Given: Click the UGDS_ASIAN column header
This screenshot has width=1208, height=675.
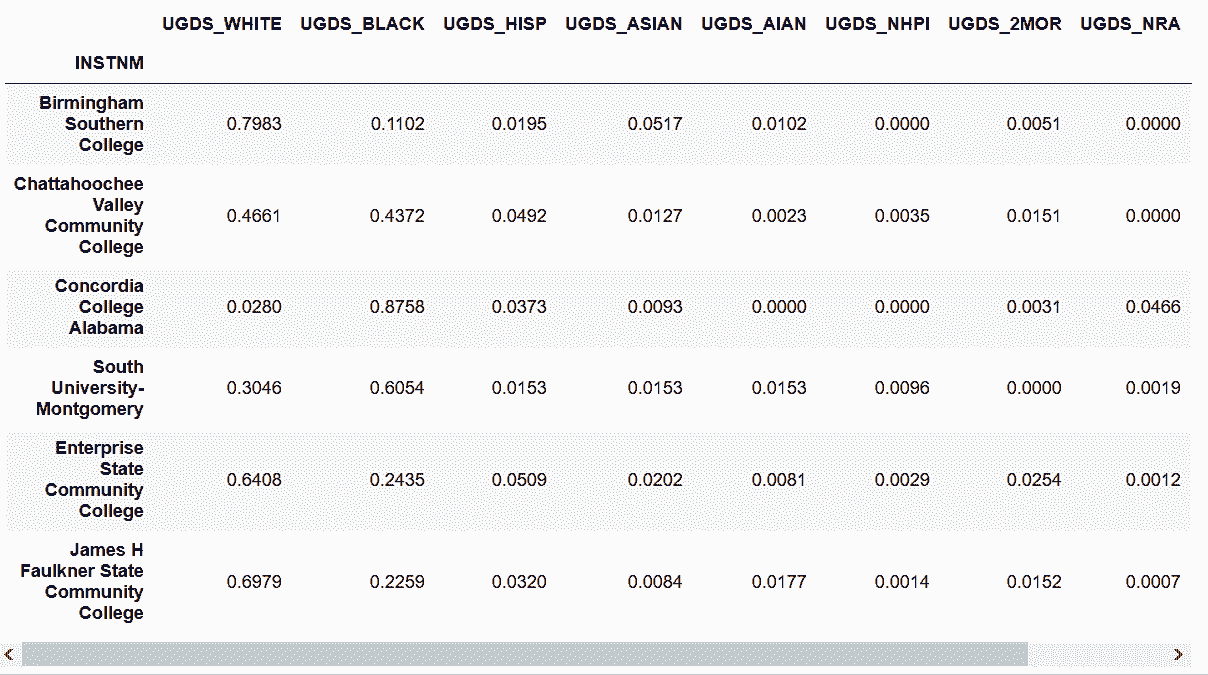Looking at the screenshot, I should 624,24.
